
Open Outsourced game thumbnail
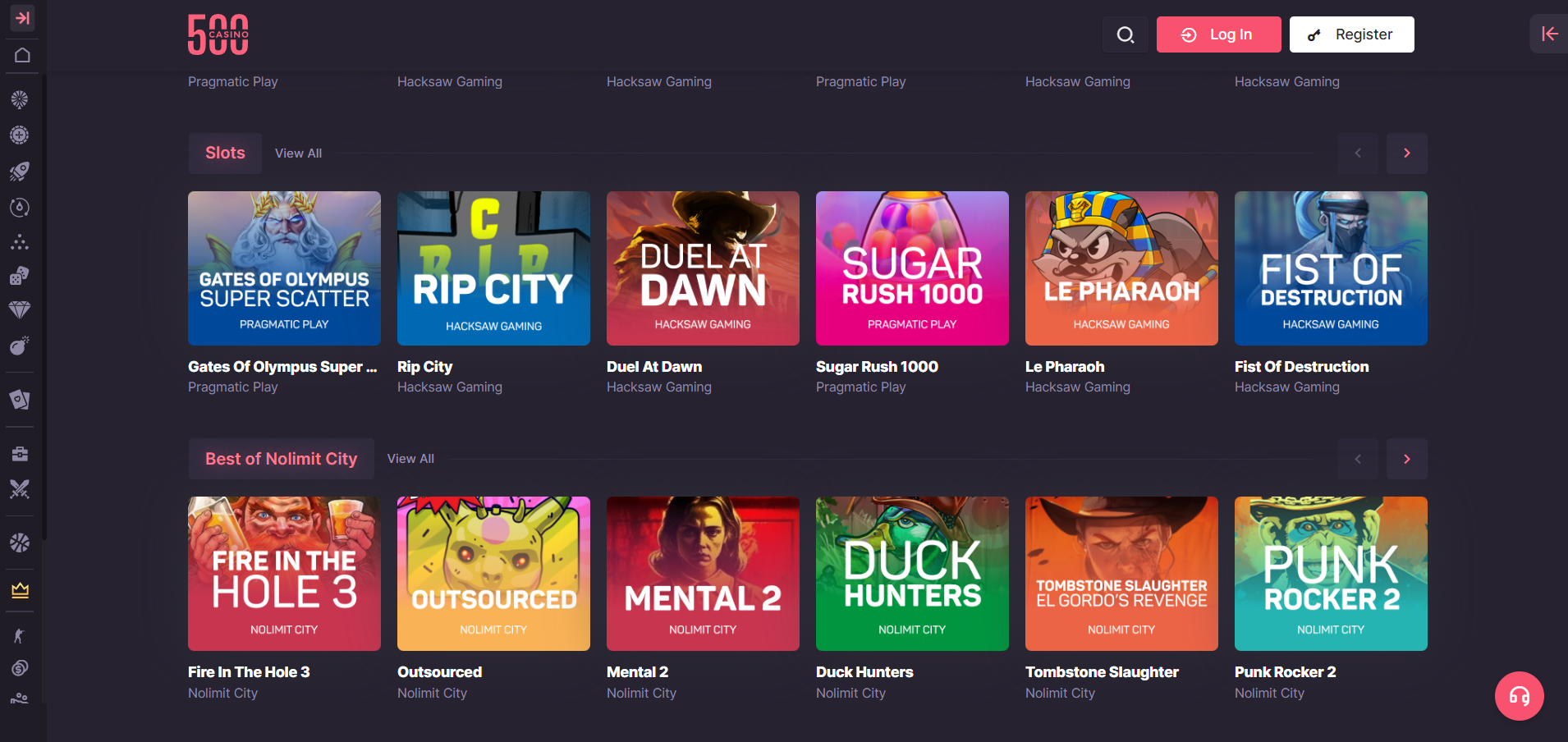(x=493, y=574)
